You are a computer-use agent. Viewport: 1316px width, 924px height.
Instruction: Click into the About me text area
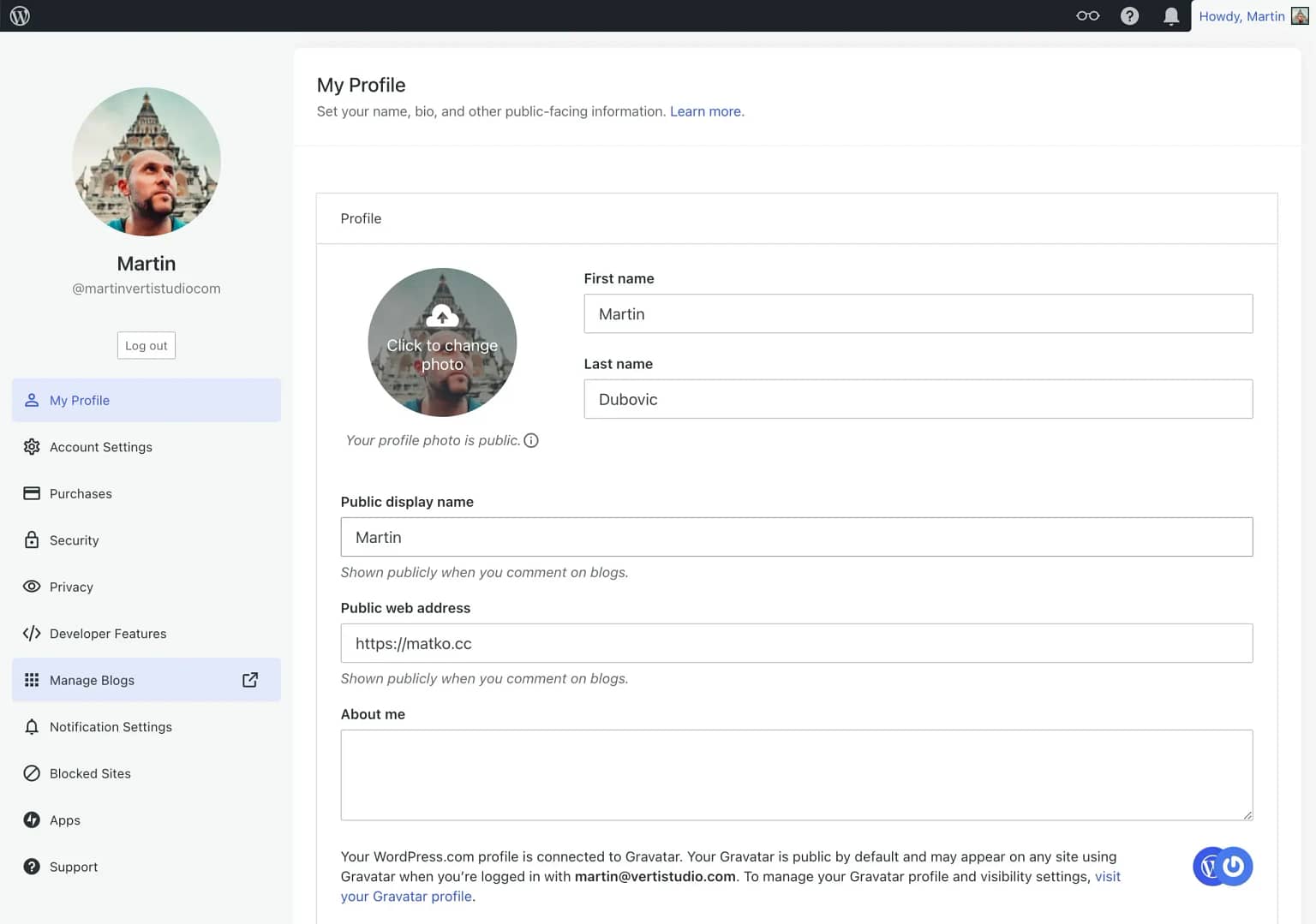(x=797, y=775)
